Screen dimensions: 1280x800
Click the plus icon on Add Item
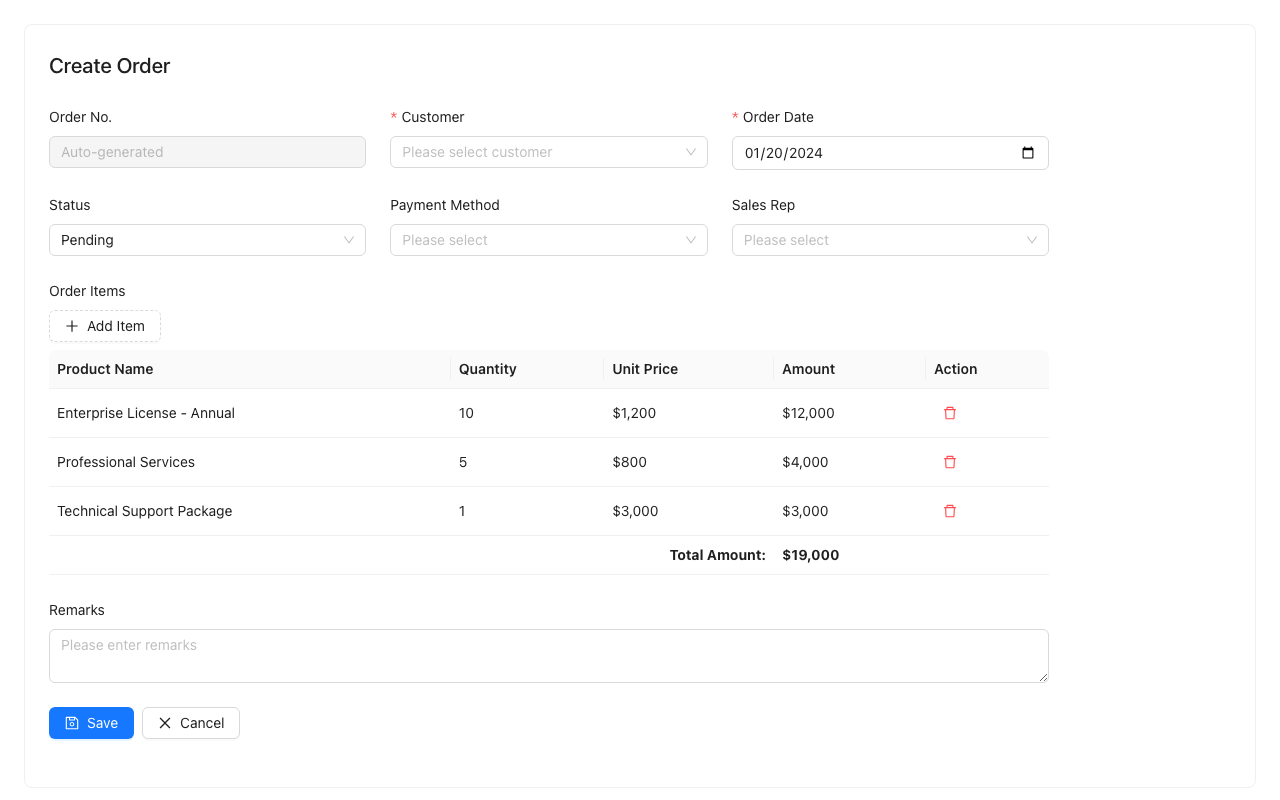(71, 326)
